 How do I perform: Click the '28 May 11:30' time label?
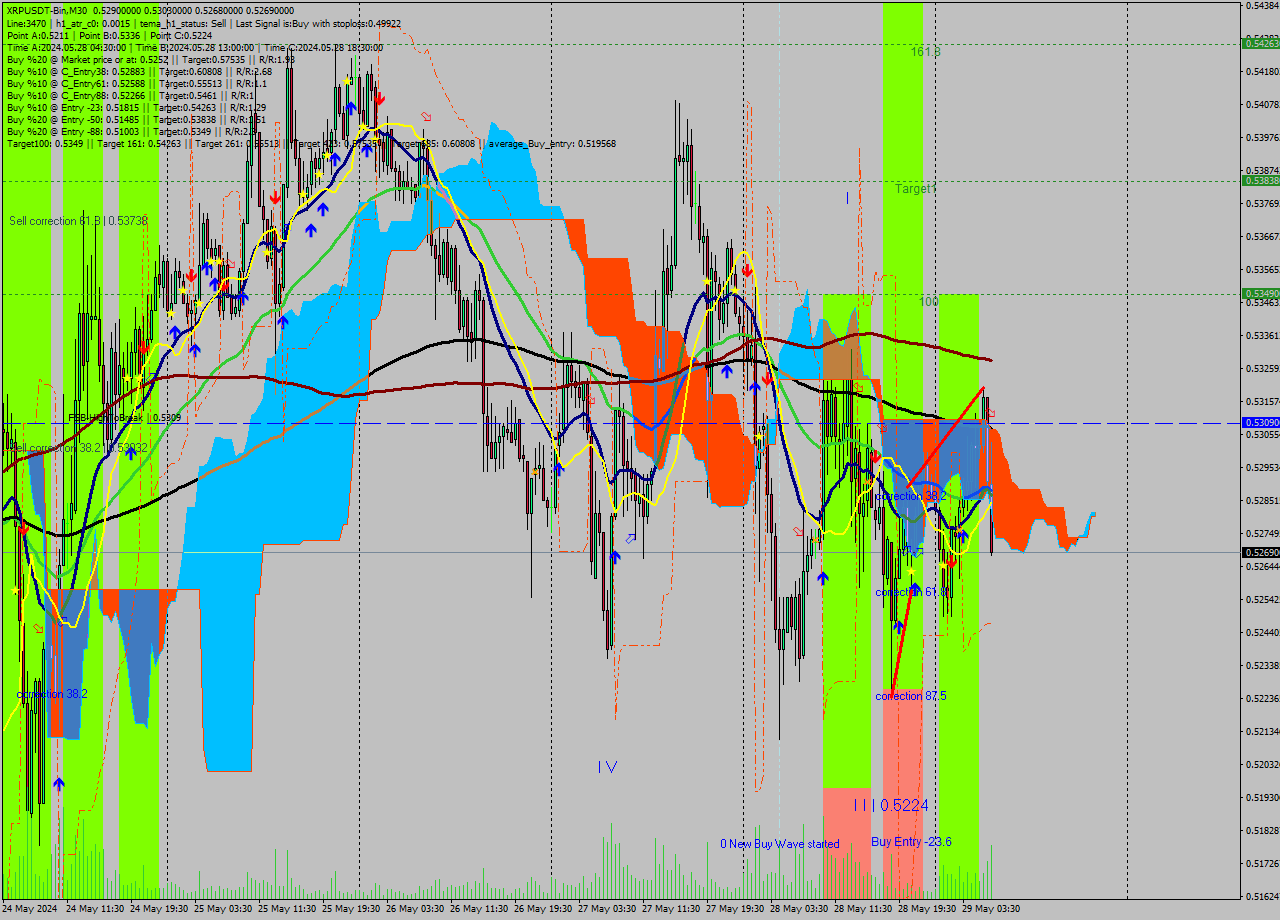(x=863, y=909)
